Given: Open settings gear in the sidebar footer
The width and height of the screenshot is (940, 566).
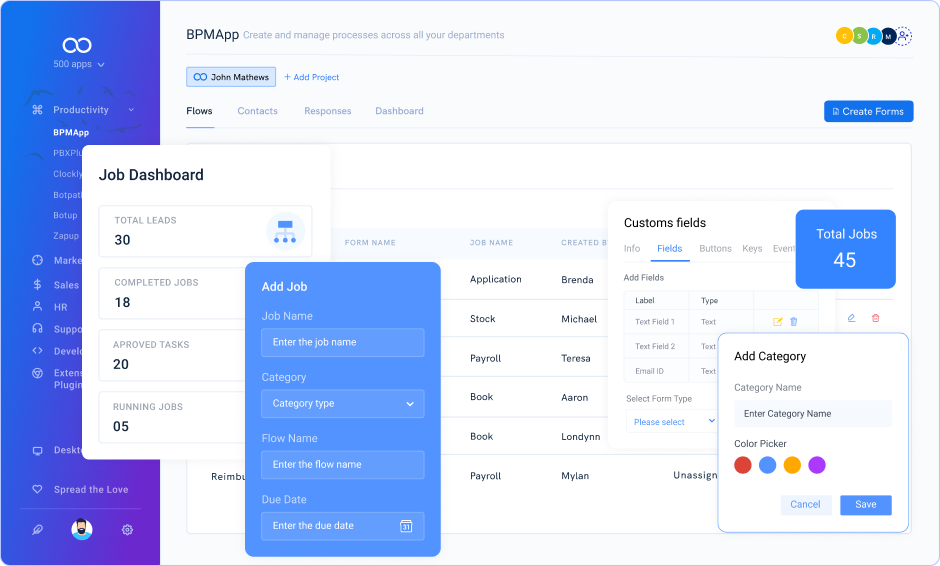Looking at the screenshot, I should coord(127,530).
